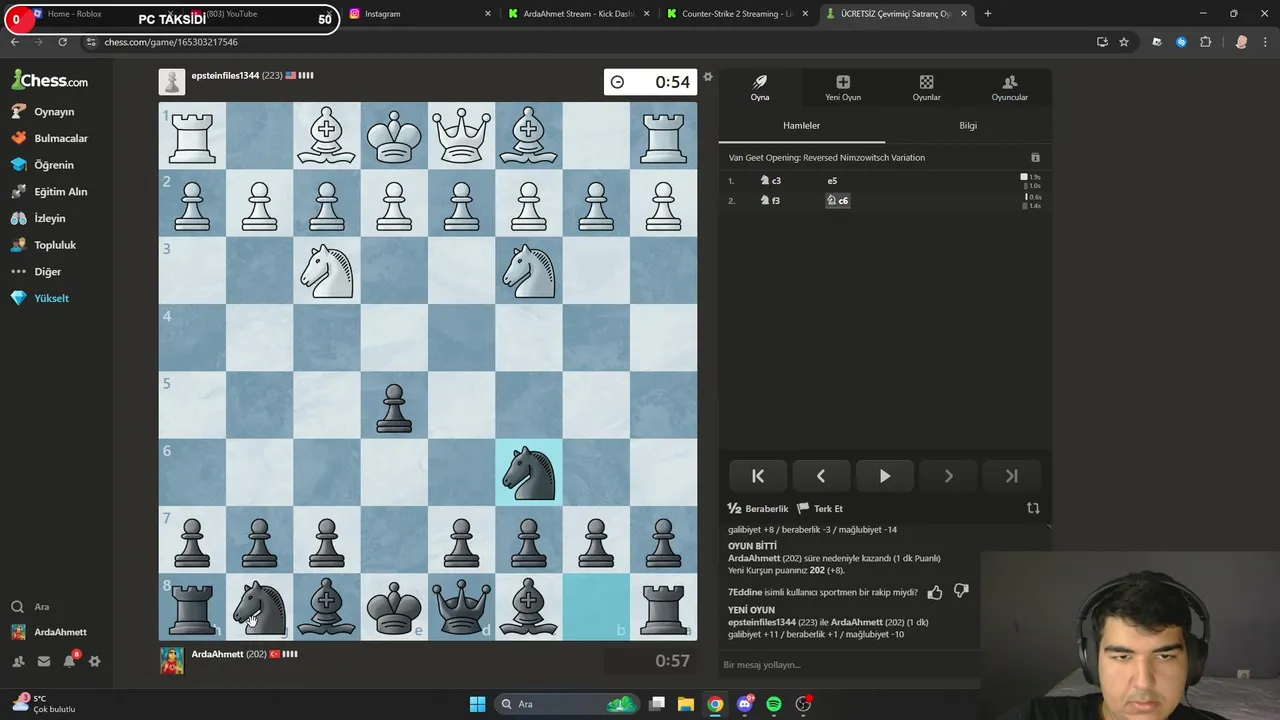Select the Oyuncular players tab

(1009, 88)
